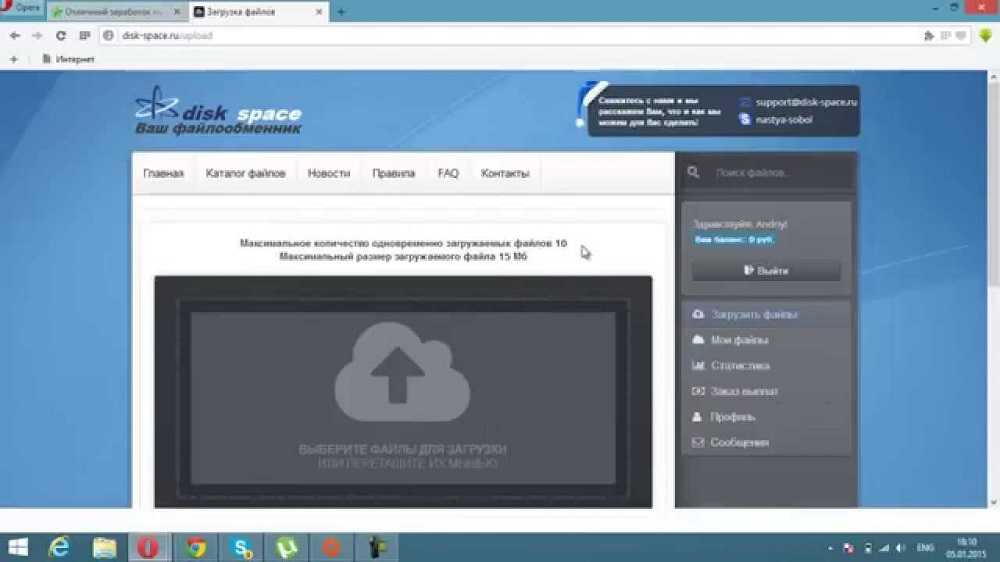Screen dimensions: 1000x562
Task: Show hidden system tray icons
Action: click(832, 548)
